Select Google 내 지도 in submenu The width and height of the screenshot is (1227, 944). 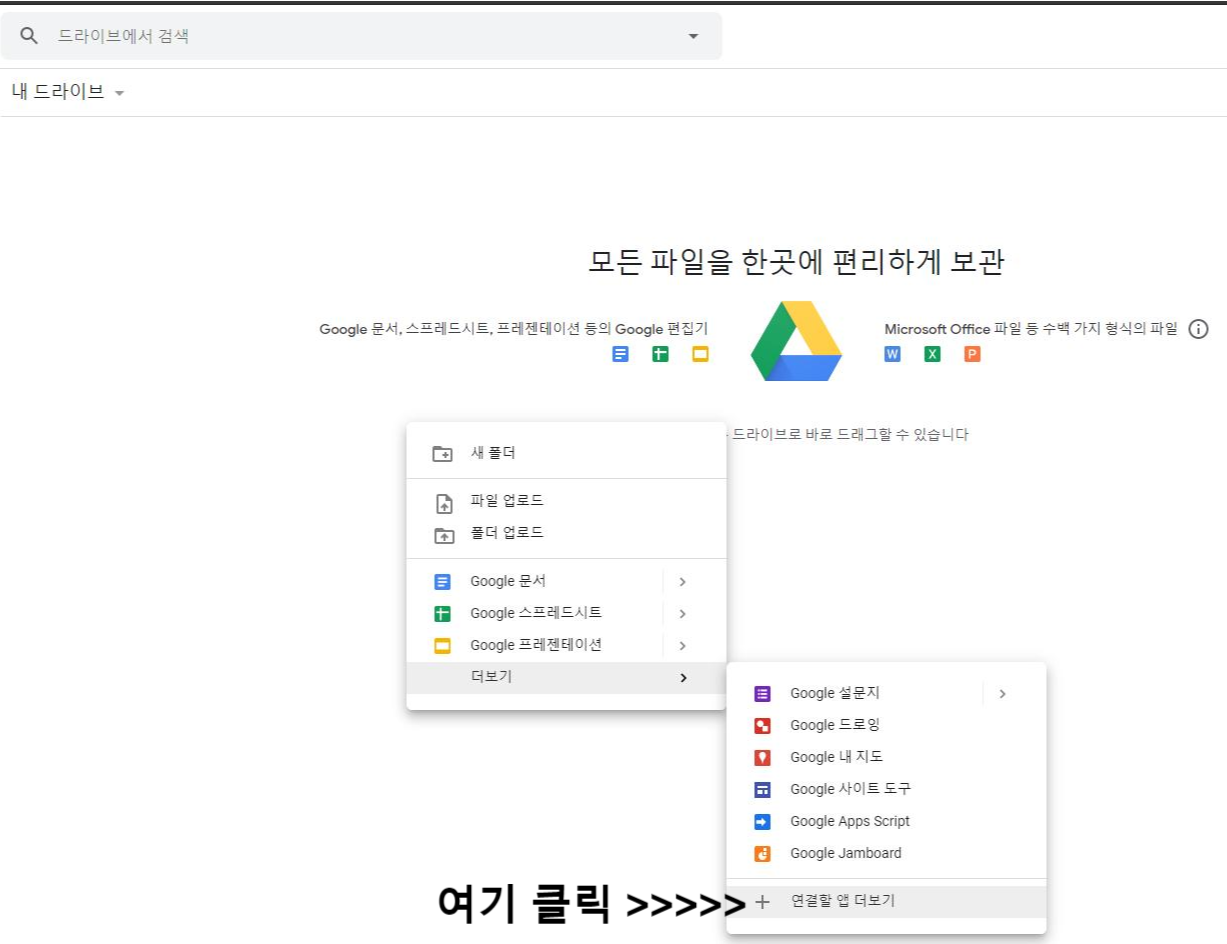tap(886, 757)
